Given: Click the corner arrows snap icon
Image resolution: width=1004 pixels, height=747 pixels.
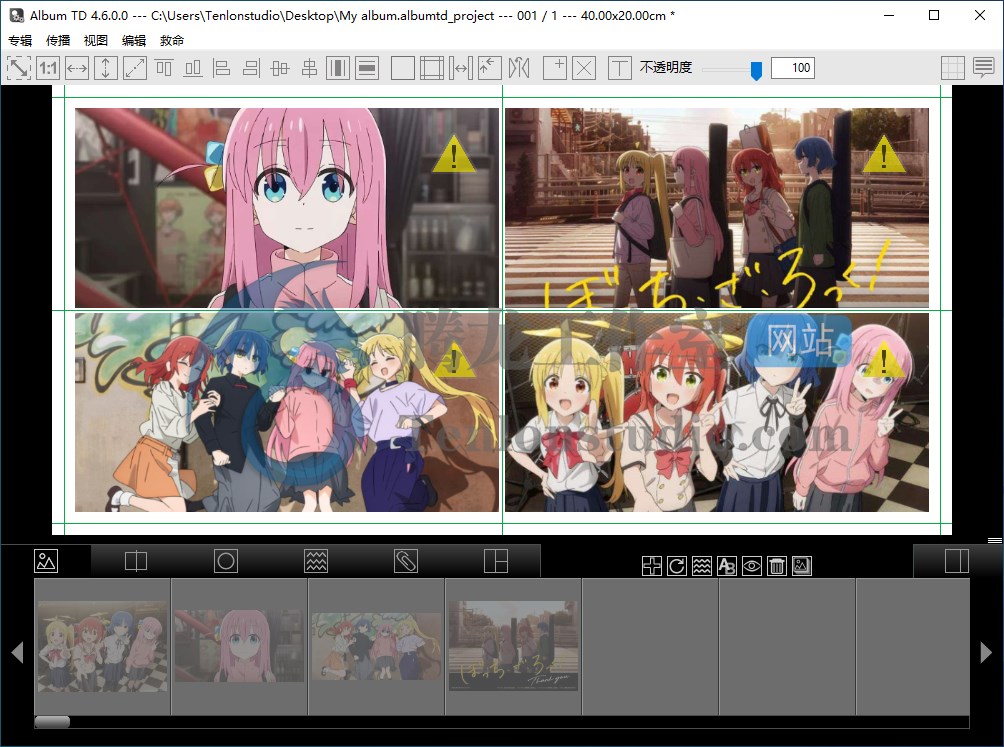Looking at the screenshot, I should pos(490,68).
